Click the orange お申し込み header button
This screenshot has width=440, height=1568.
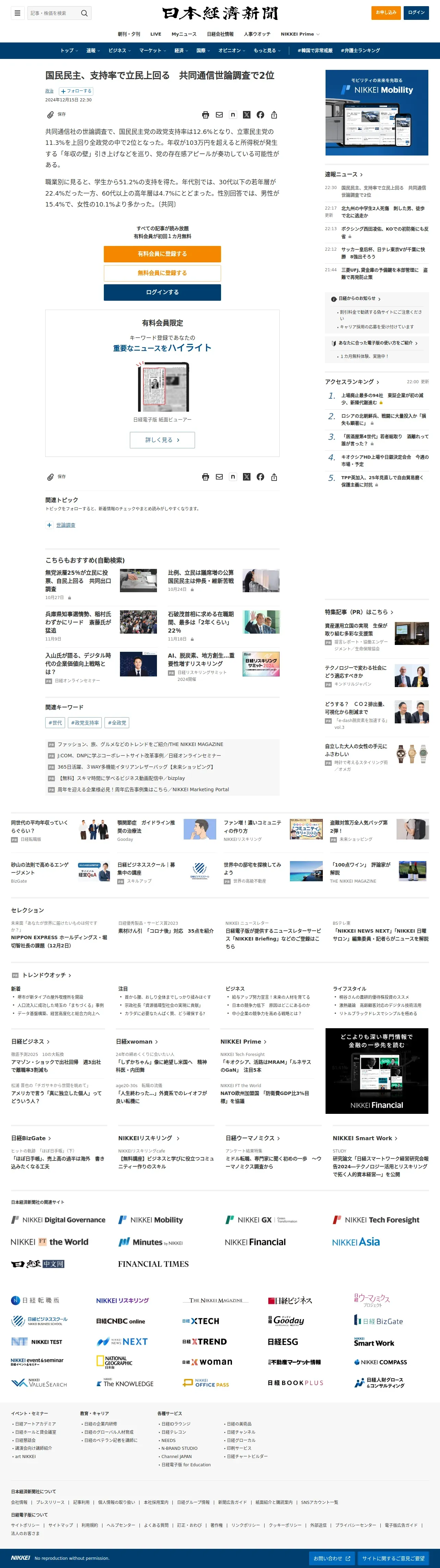tap(386, 13)
